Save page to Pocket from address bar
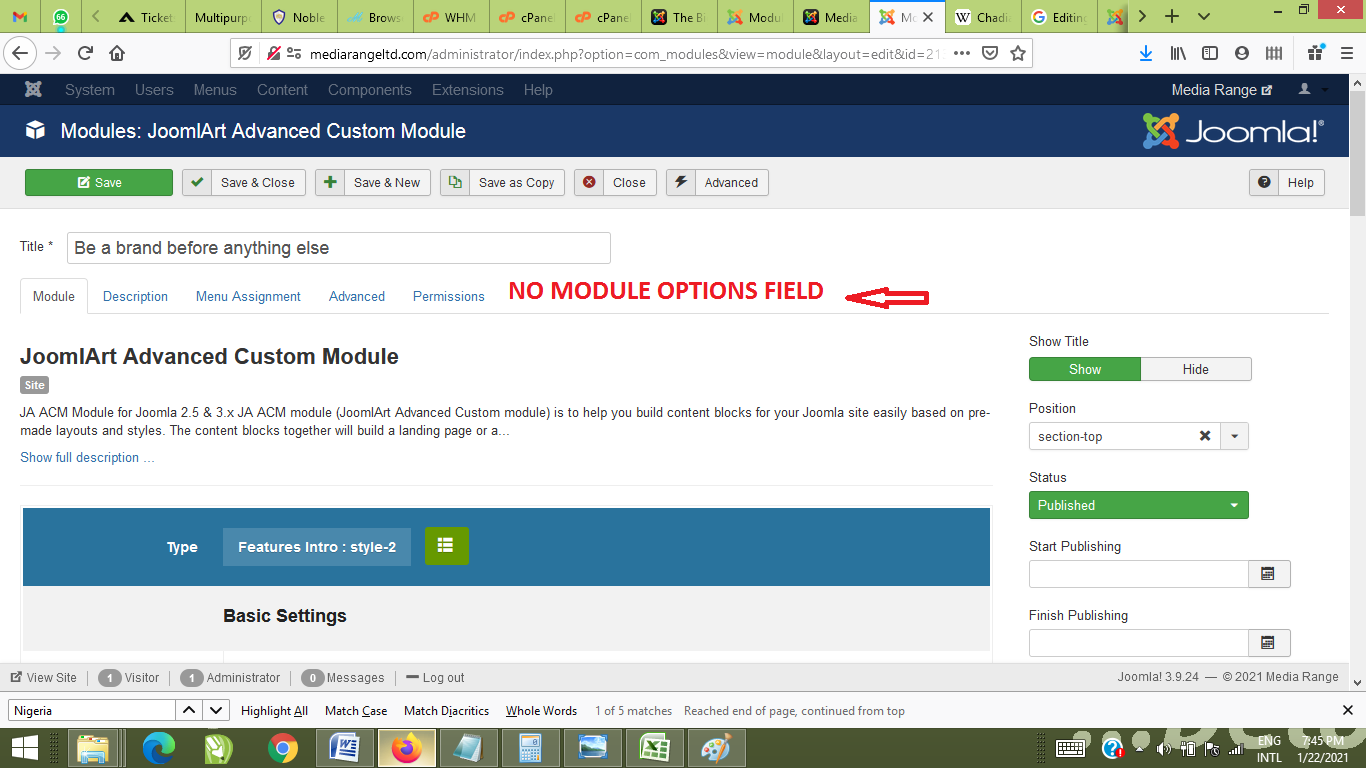Viewport: 1366px width, 768px height. point(990,53)
